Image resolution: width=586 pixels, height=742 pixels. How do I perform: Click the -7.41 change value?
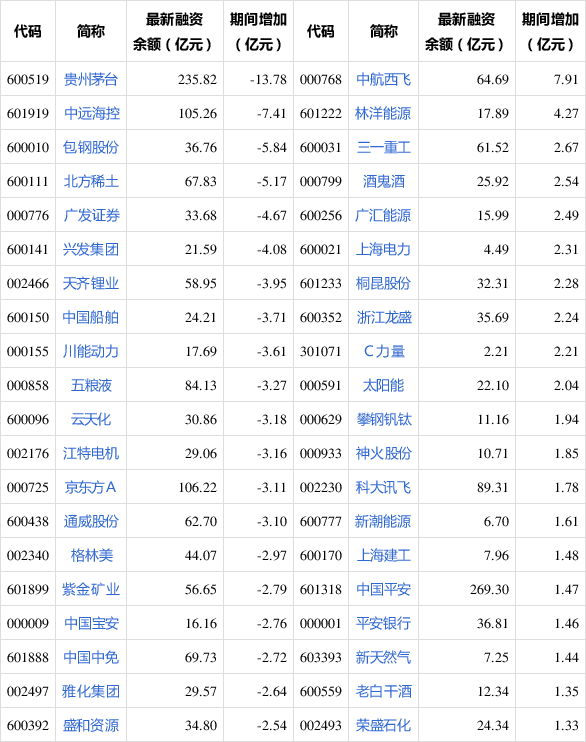(x=272, y=113)
